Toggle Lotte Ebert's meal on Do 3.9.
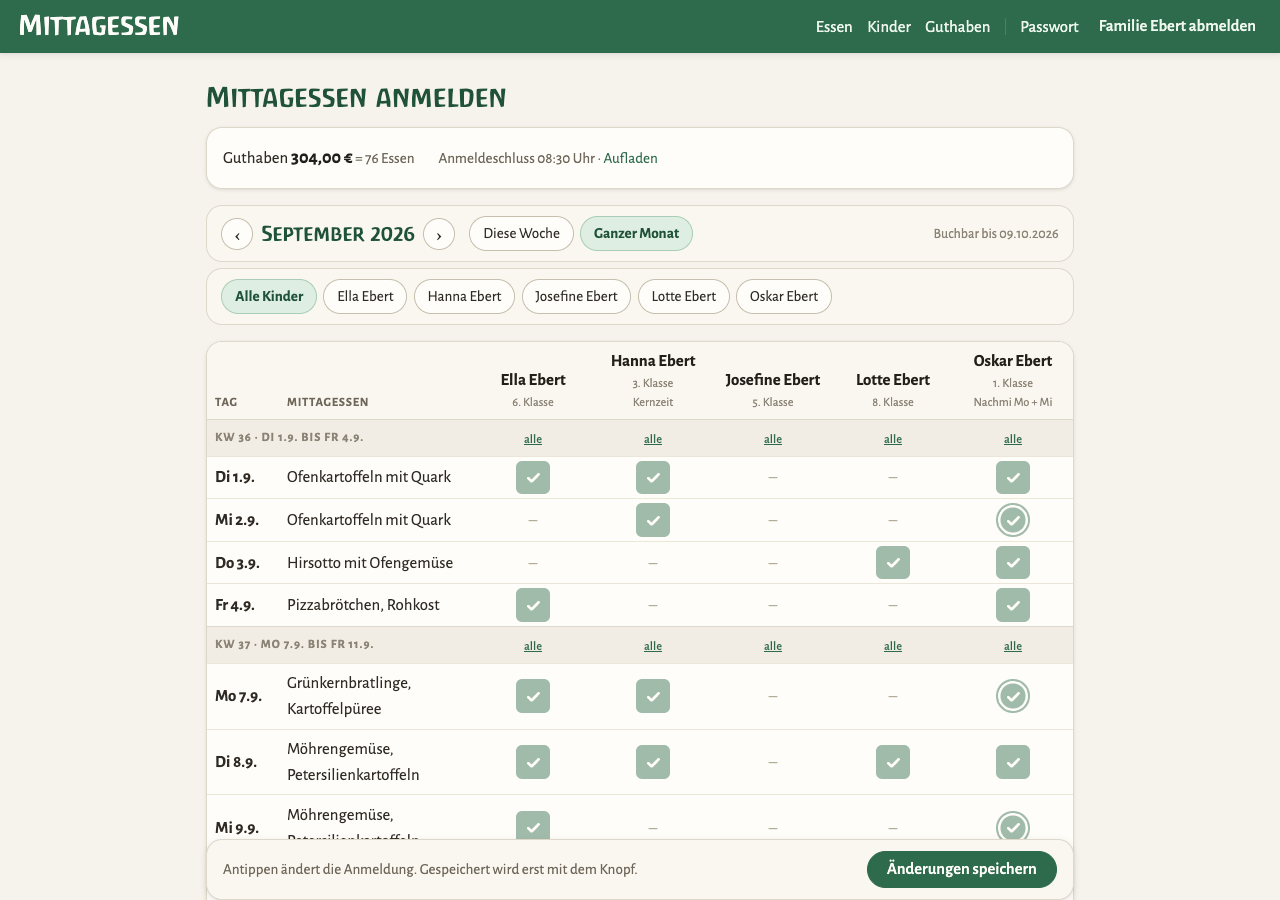The image size is (1280, 900). pos(893,563)
